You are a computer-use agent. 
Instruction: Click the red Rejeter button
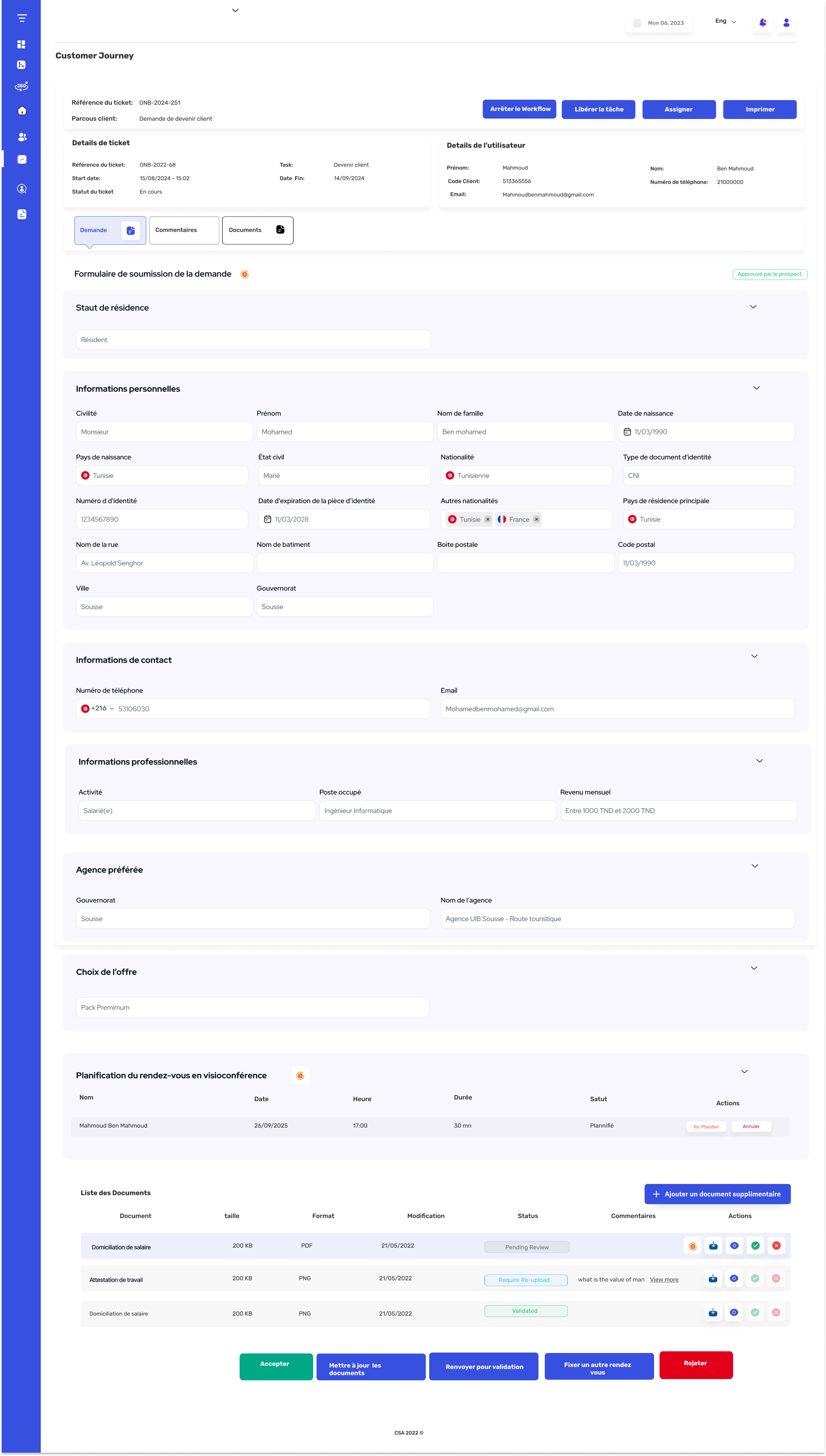pyautogui.click(x=696, y=1365)
